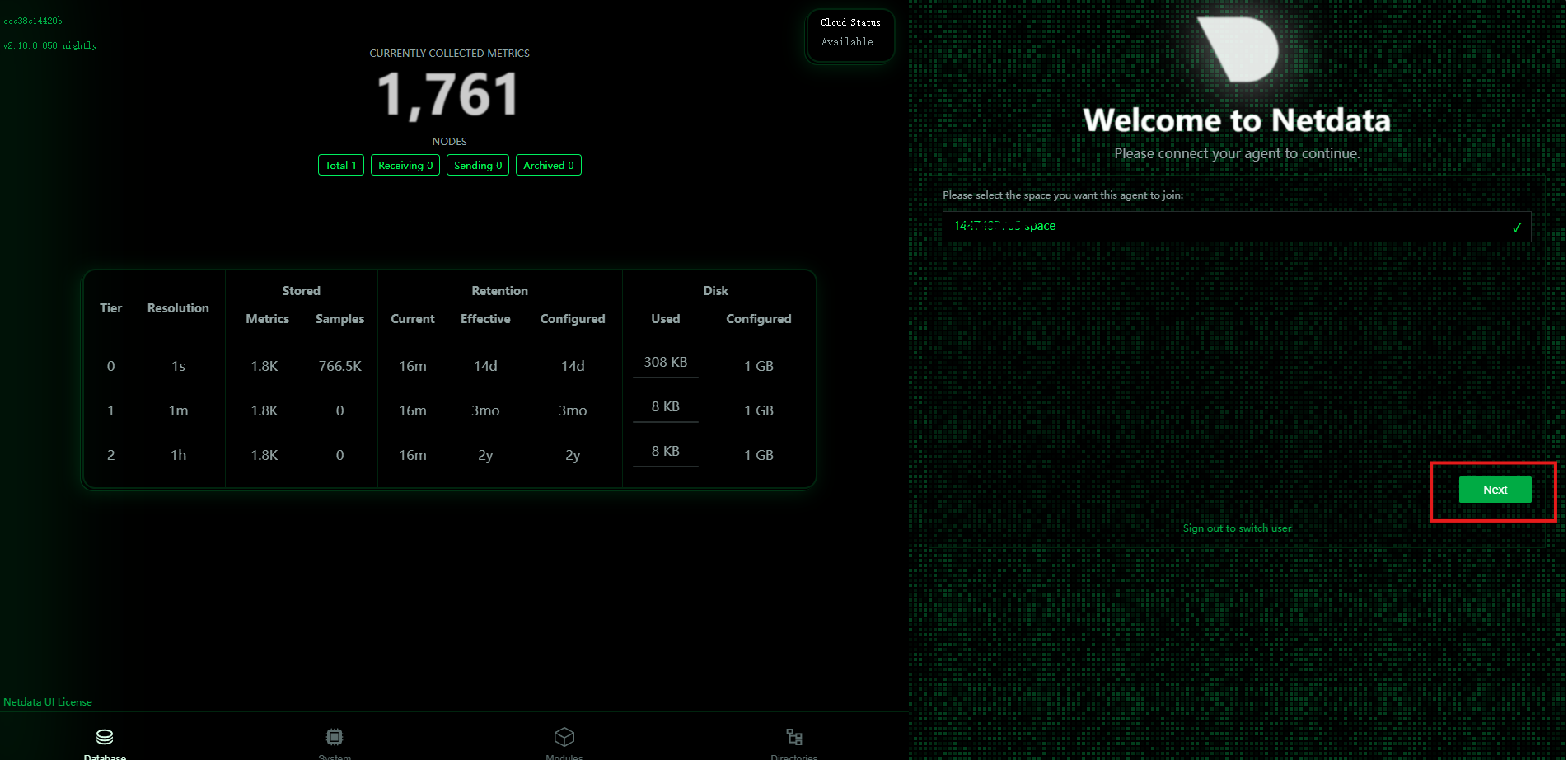1568x760 pixels.
Task: Switch to the Database tab
Action: tap(105, 744)
